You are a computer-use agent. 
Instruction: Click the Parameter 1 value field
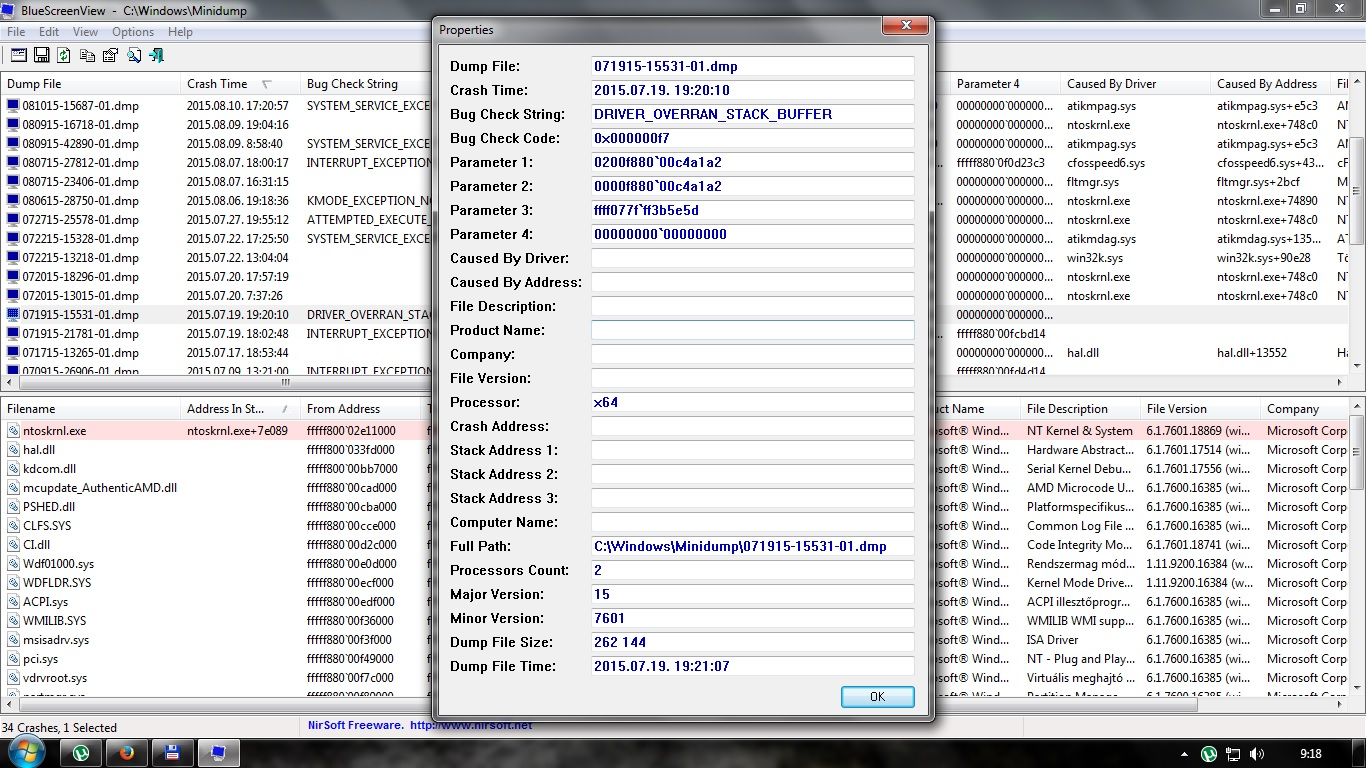(x=752, y=162)
